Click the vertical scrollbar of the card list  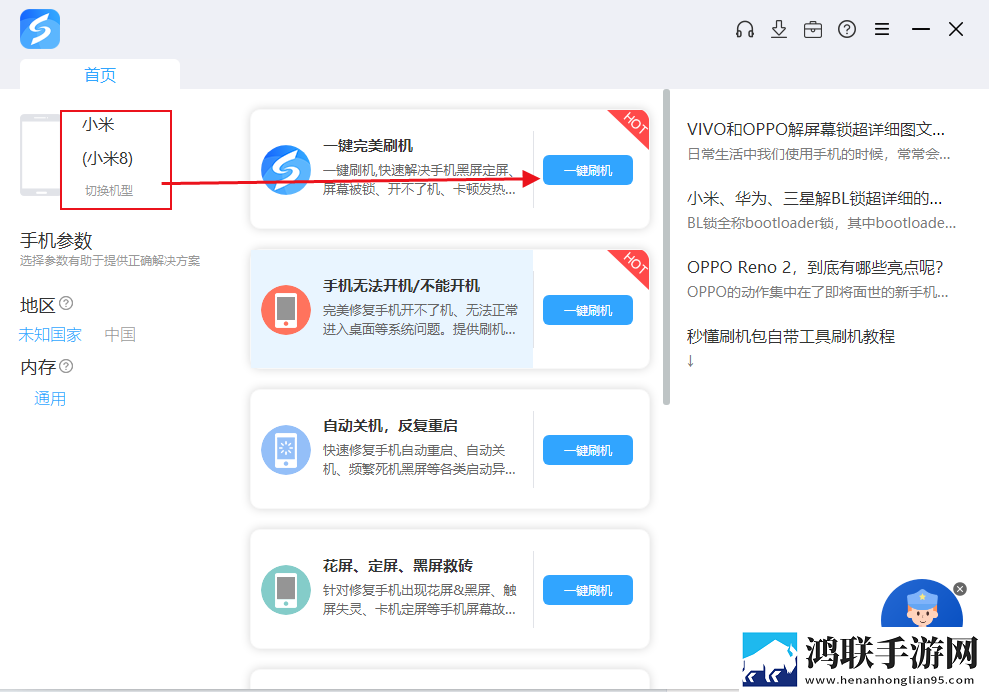click(x=666, y=247)
